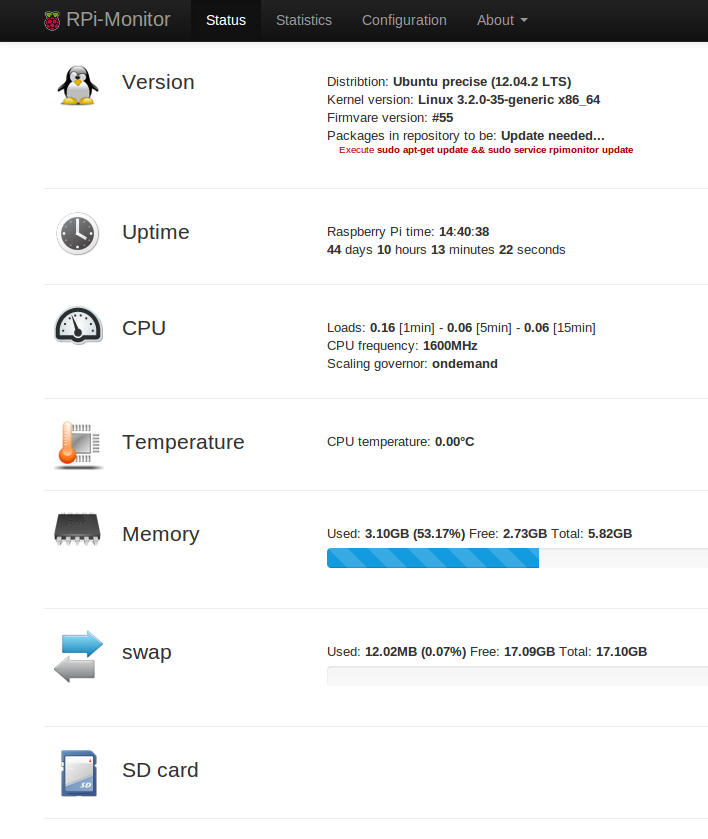
Task: Click the Uptime heading text
Action: (155, 232)
